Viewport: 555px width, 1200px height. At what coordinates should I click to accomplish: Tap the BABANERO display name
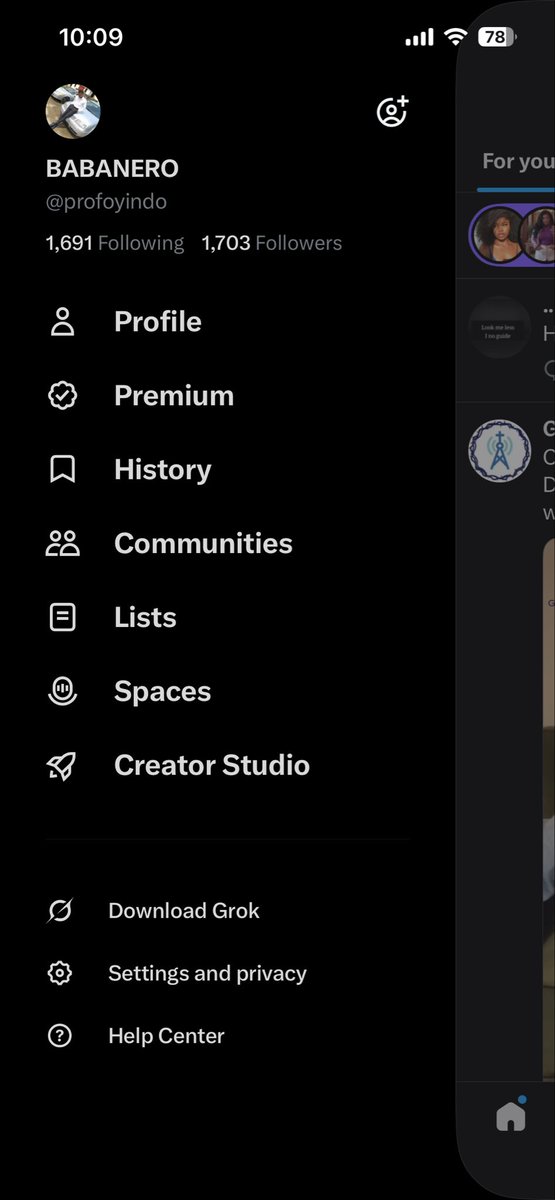coord(112,169)
